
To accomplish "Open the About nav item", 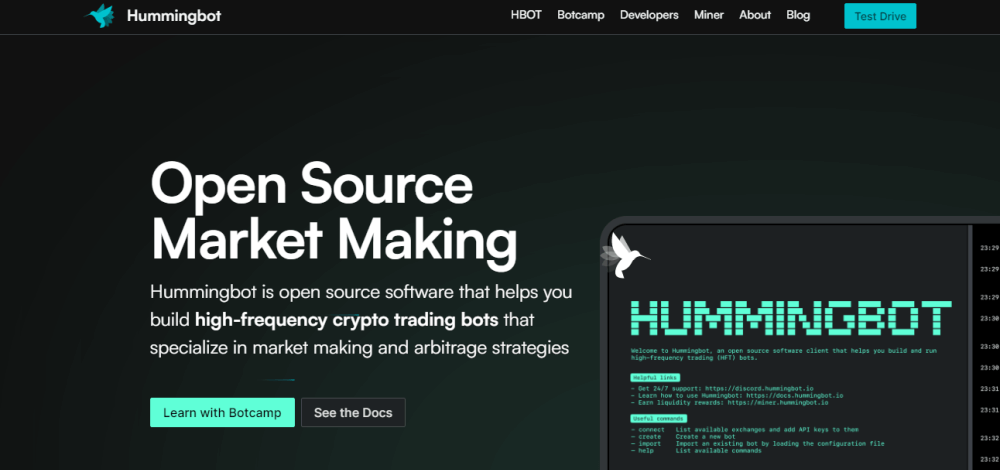I will coord(755,15).
